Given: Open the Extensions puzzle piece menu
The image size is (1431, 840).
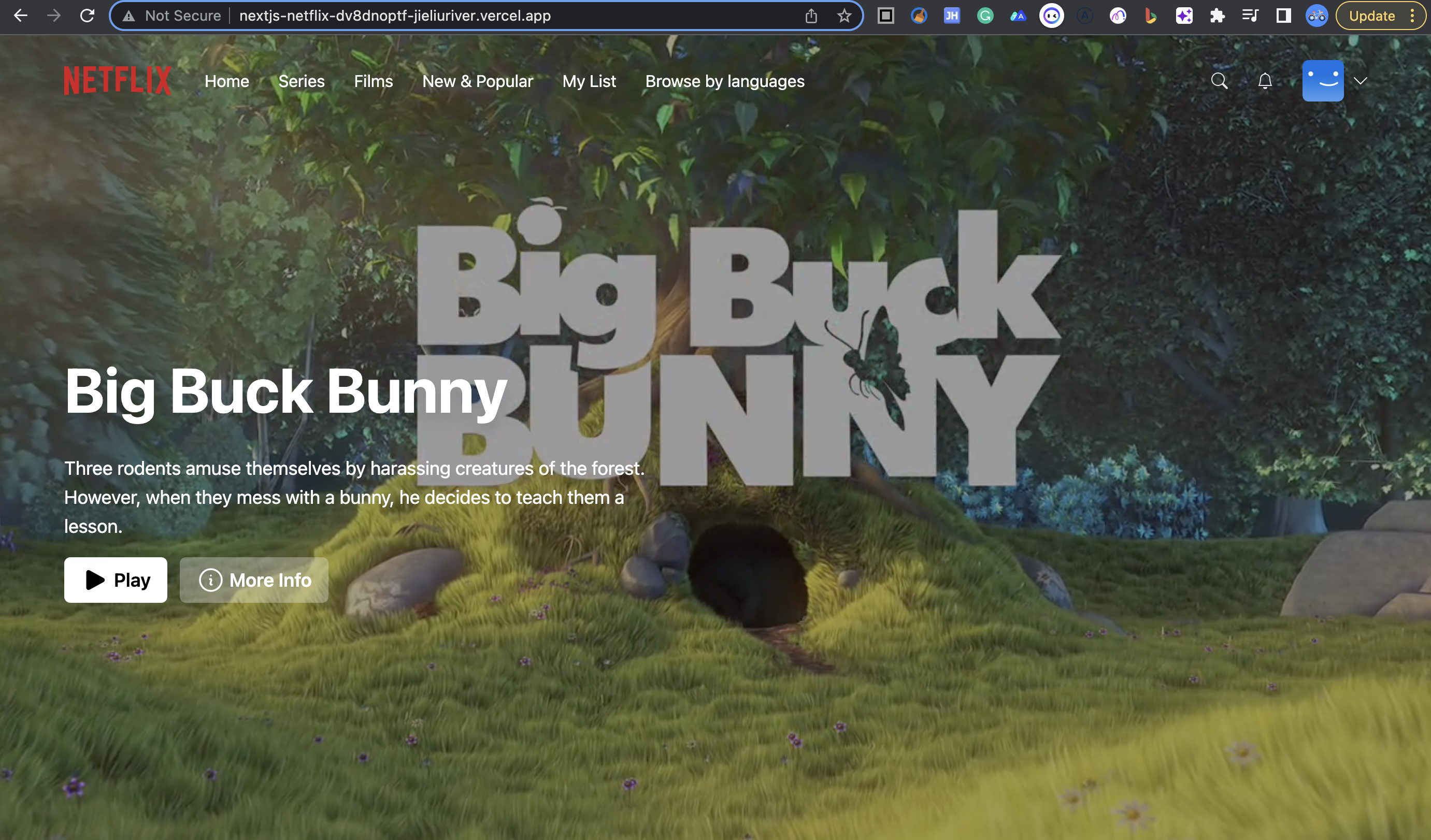Looking at the screenshot, I should tap(1217, 16).
